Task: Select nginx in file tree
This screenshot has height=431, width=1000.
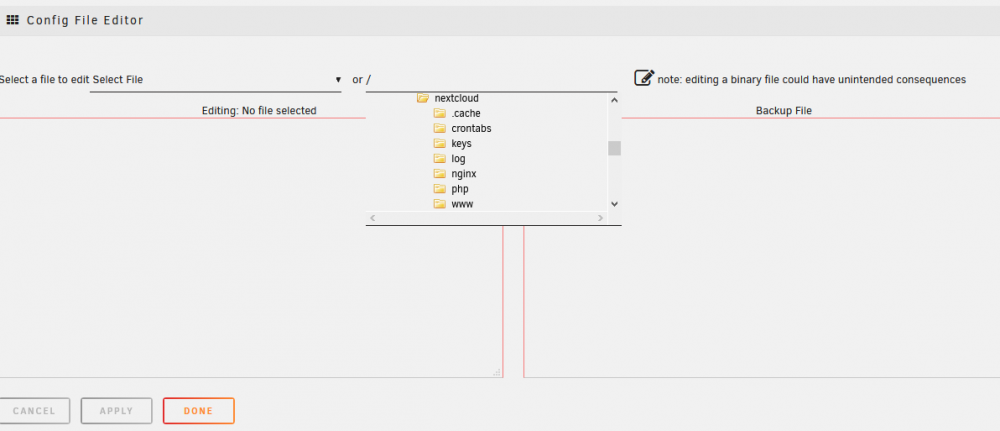Action: click(x=464, y=173)
